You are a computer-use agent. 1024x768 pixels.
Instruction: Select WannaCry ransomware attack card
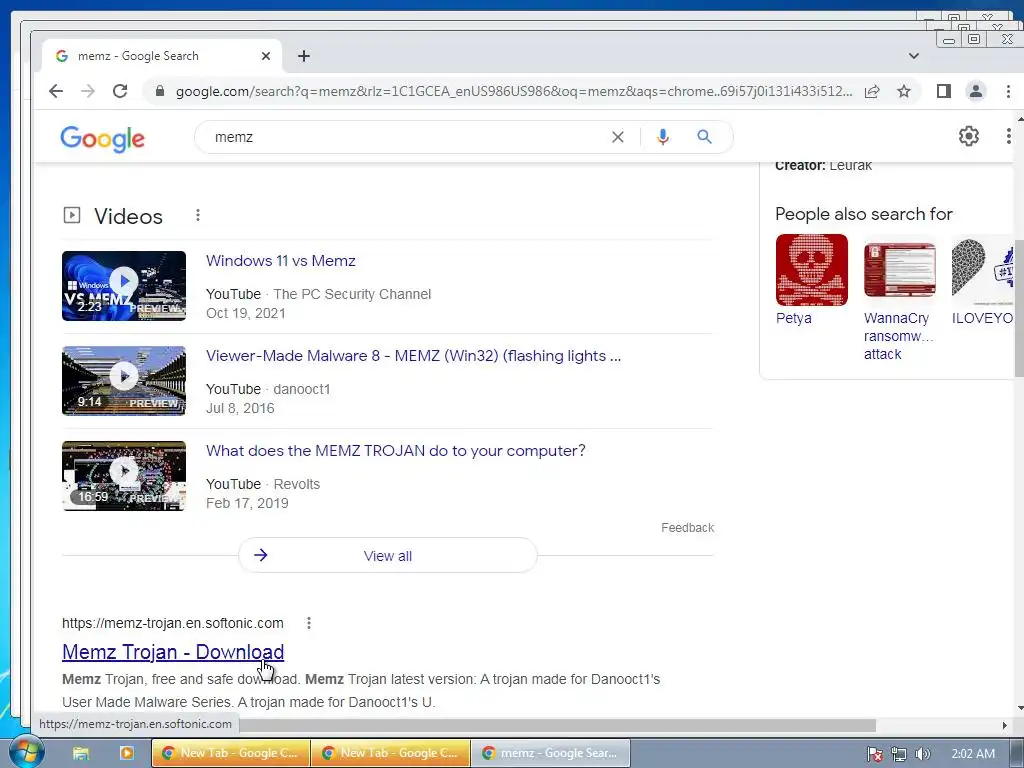tap(899, 299)
